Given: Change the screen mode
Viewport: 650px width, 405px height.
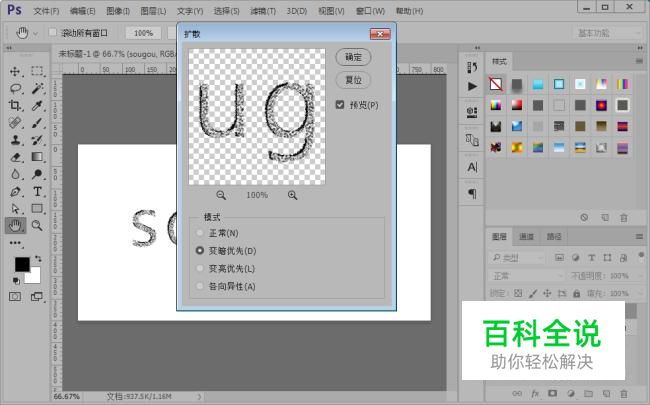Looking at the screenshot, I should pyautogui.click(x=36, y=296).
